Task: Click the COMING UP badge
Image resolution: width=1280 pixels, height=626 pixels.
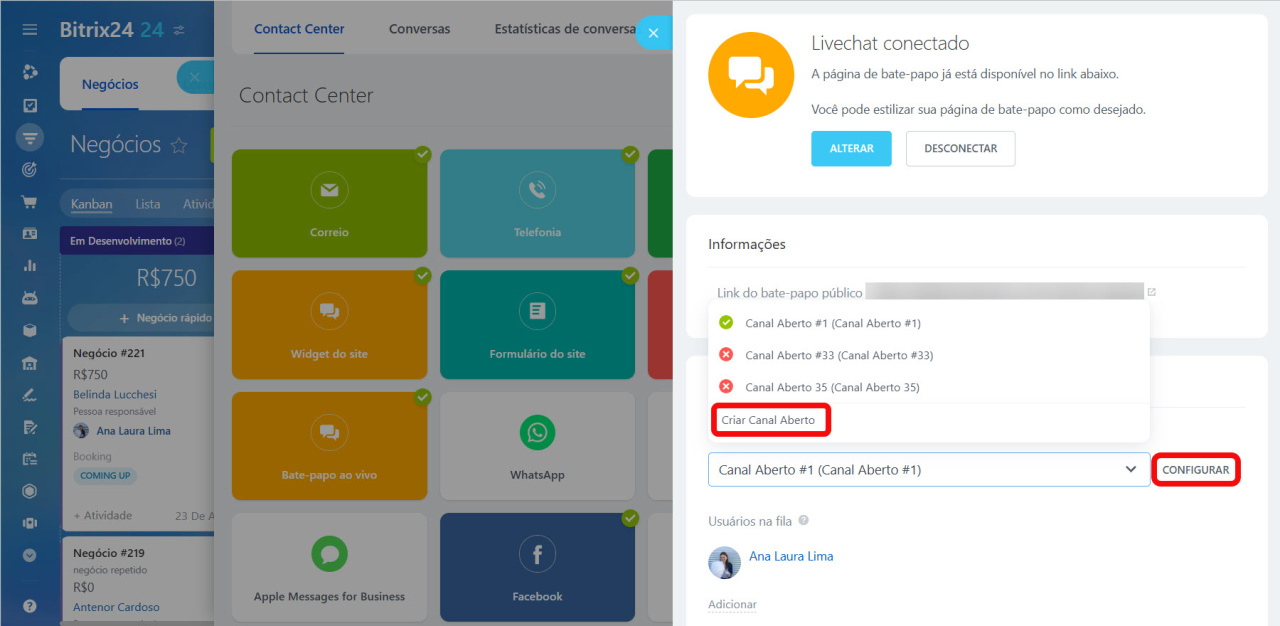Action: 105,476
